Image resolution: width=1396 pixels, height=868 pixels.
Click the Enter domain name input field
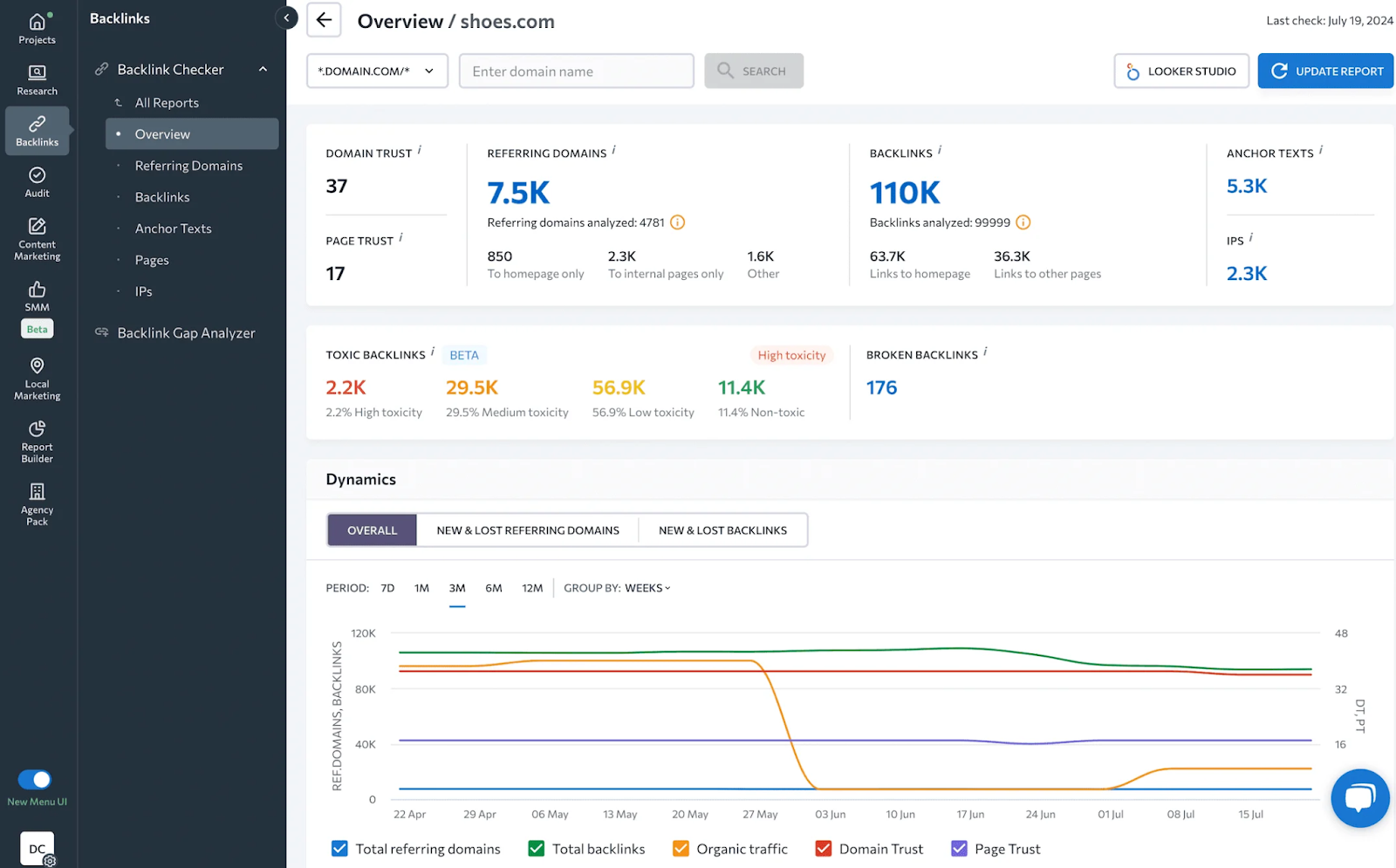click(x=576, y=71)
